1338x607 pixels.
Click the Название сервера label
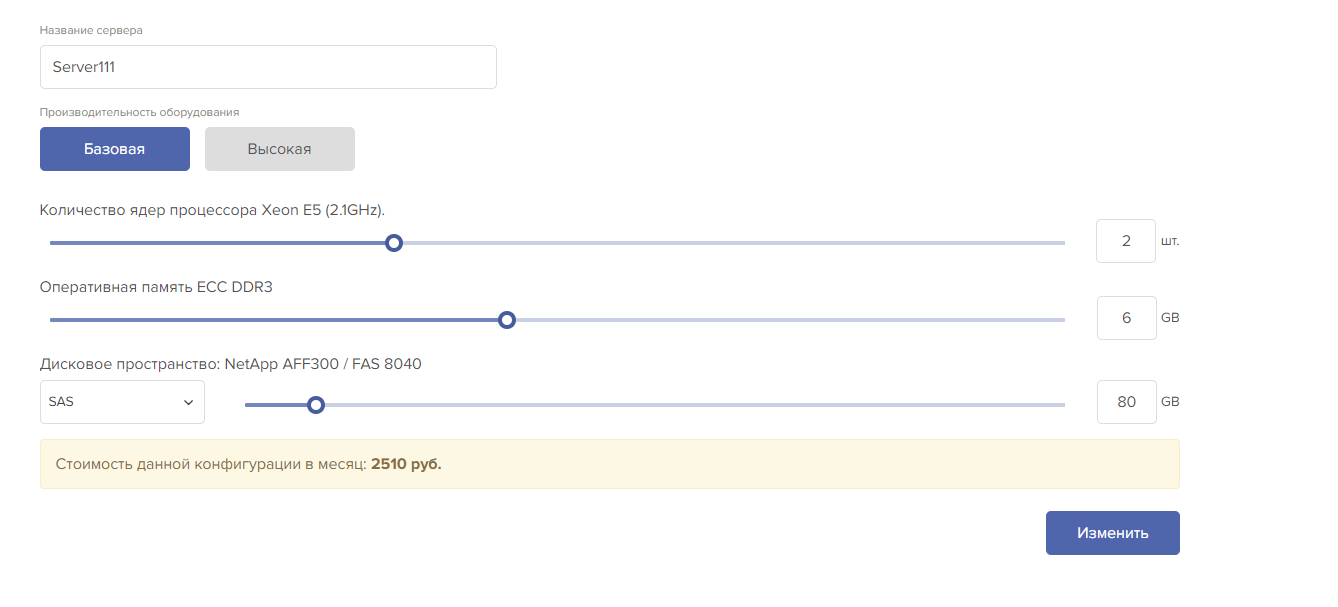[91, 30]
